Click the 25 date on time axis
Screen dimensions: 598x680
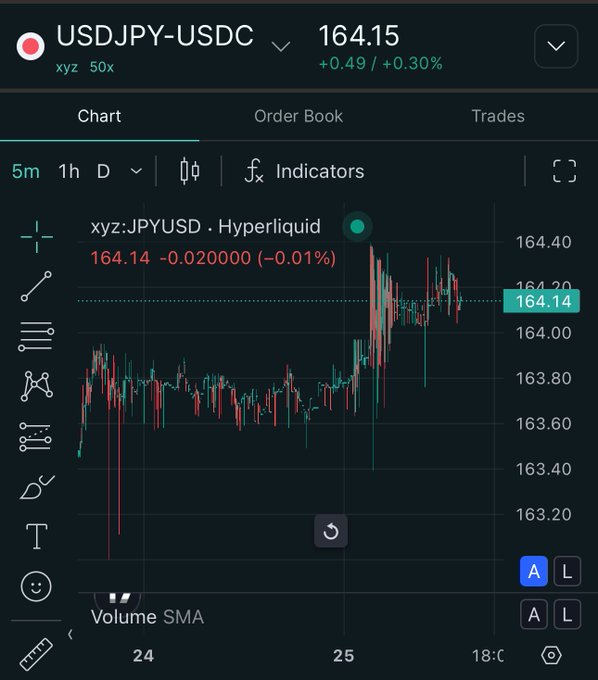click(343, 656)
